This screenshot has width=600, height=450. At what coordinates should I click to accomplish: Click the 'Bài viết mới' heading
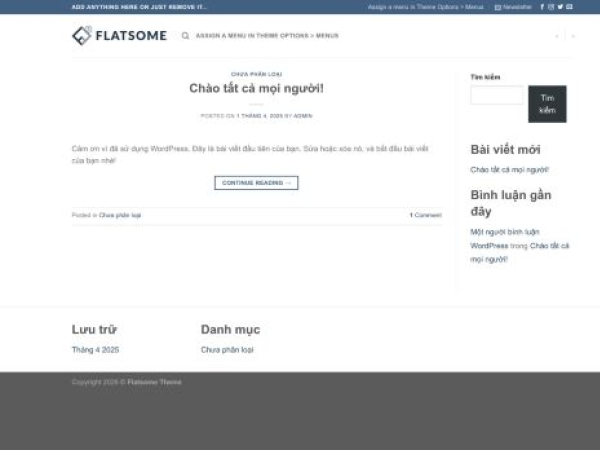tap(505, 150)
